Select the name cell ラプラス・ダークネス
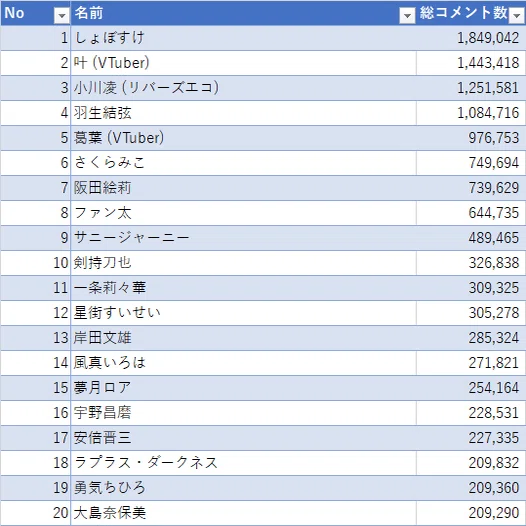The height and width of the screenshot is (526, 526). pyautogui.click(x=244, y=463)
